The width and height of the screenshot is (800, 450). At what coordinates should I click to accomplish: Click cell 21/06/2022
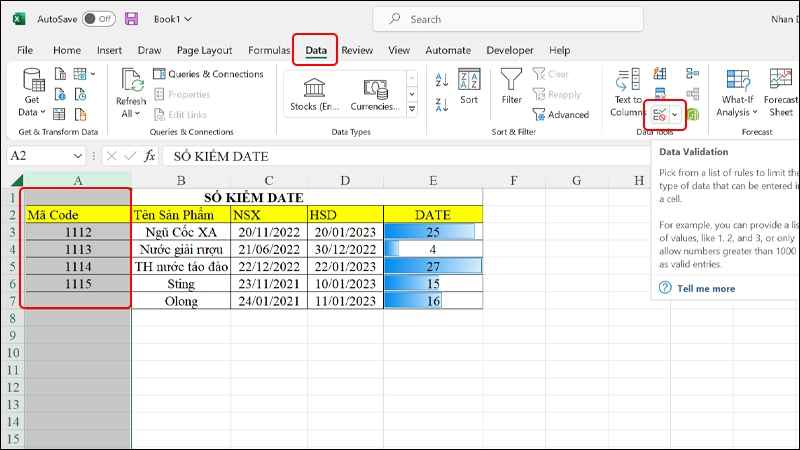[269, 249]
